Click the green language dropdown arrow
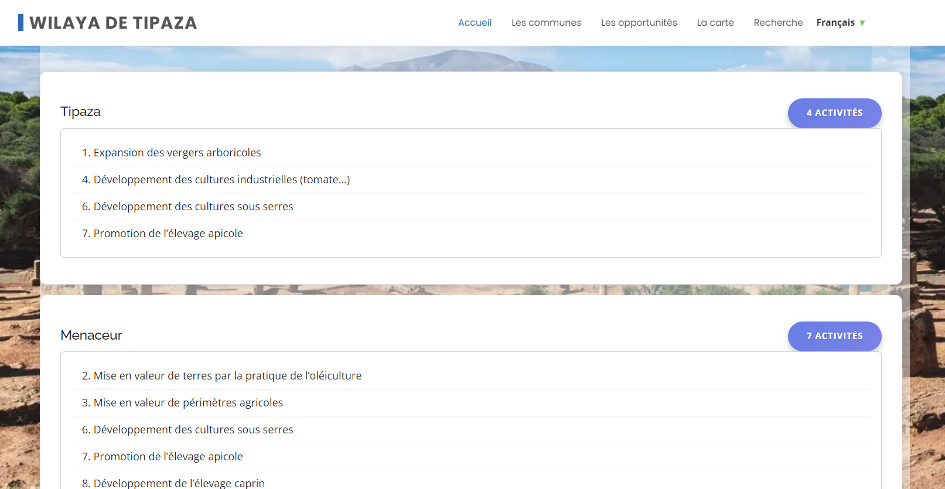This screenshot has width=945, height=489. pos(862,23)
